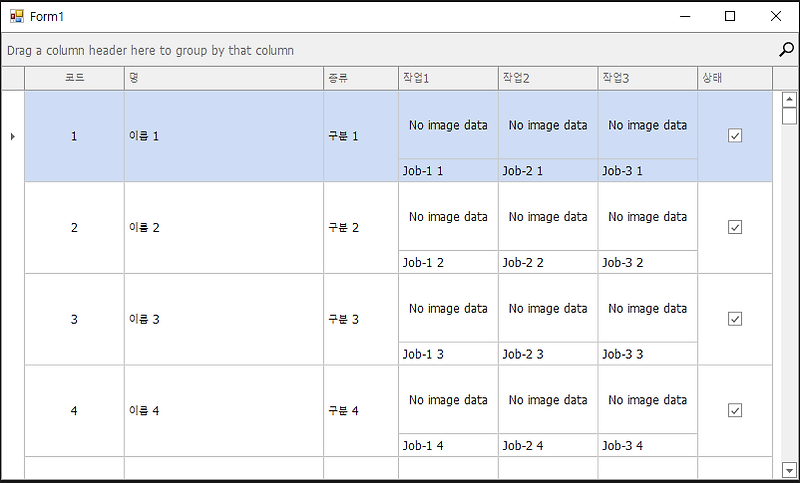800x483 pixels.
Task: Click the Job-2 4 cell
Action: [548, 445]
